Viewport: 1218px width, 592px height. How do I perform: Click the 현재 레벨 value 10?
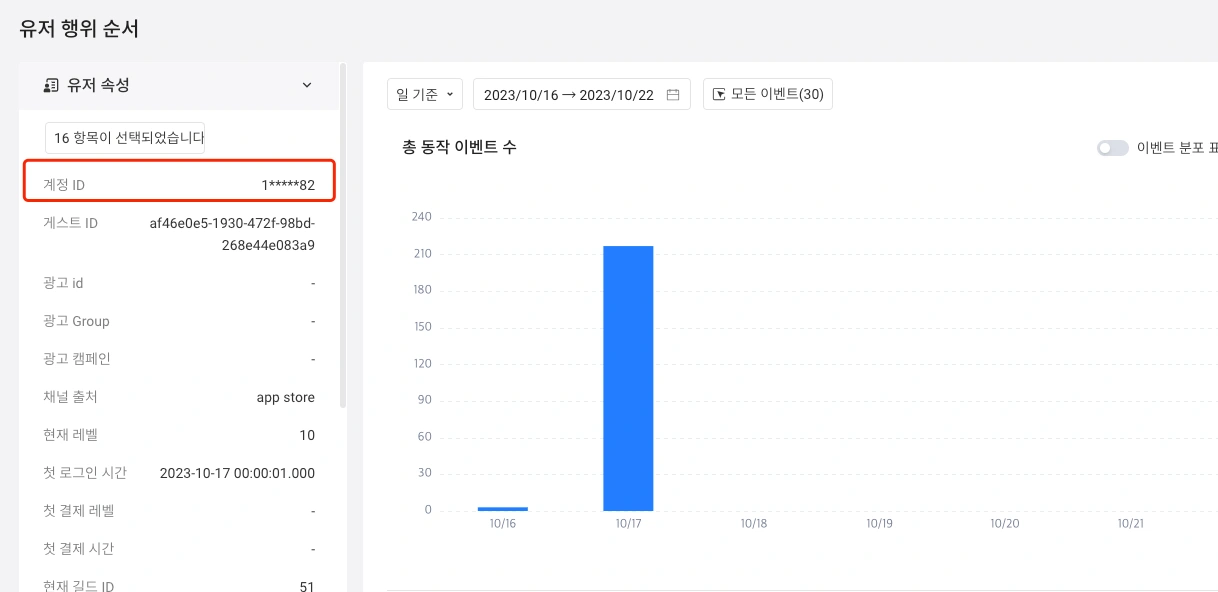pos(307,435)
